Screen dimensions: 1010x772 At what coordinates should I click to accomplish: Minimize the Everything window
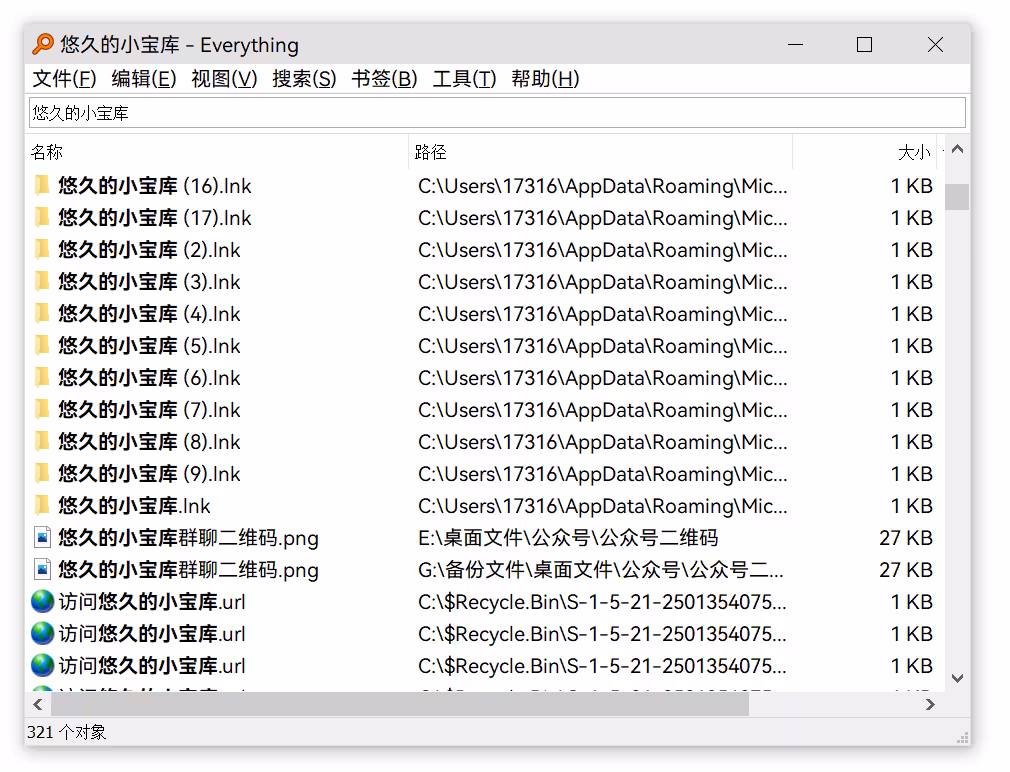(796, 44)
